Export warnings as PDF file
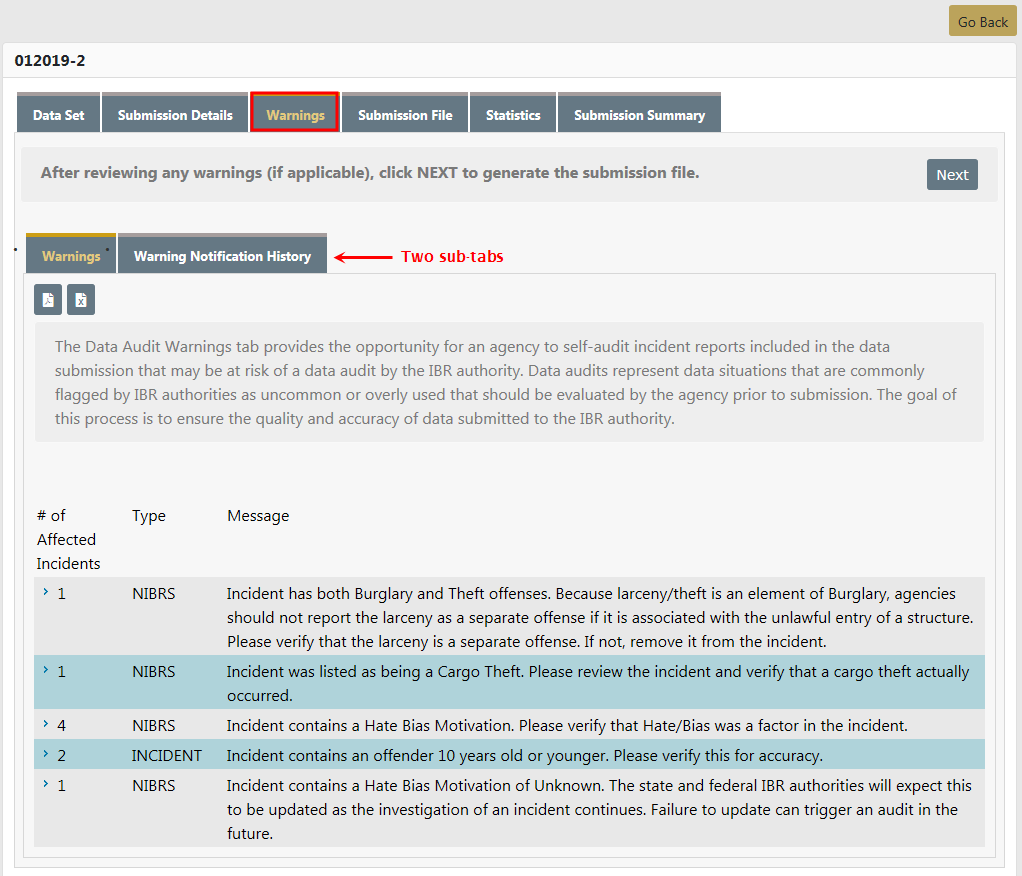Viewport: 1022px width, 876px height. coord(49,300)
